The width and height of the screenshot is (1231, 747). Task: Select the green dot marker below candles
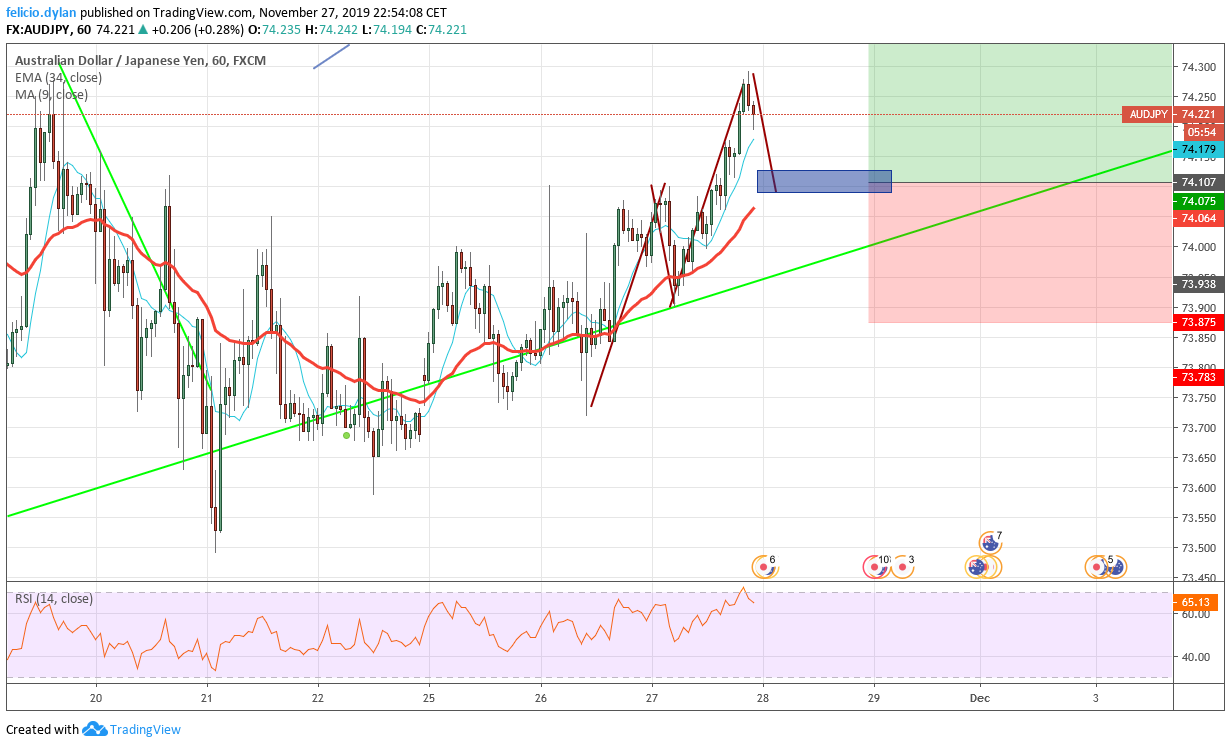tap(347, 435)
